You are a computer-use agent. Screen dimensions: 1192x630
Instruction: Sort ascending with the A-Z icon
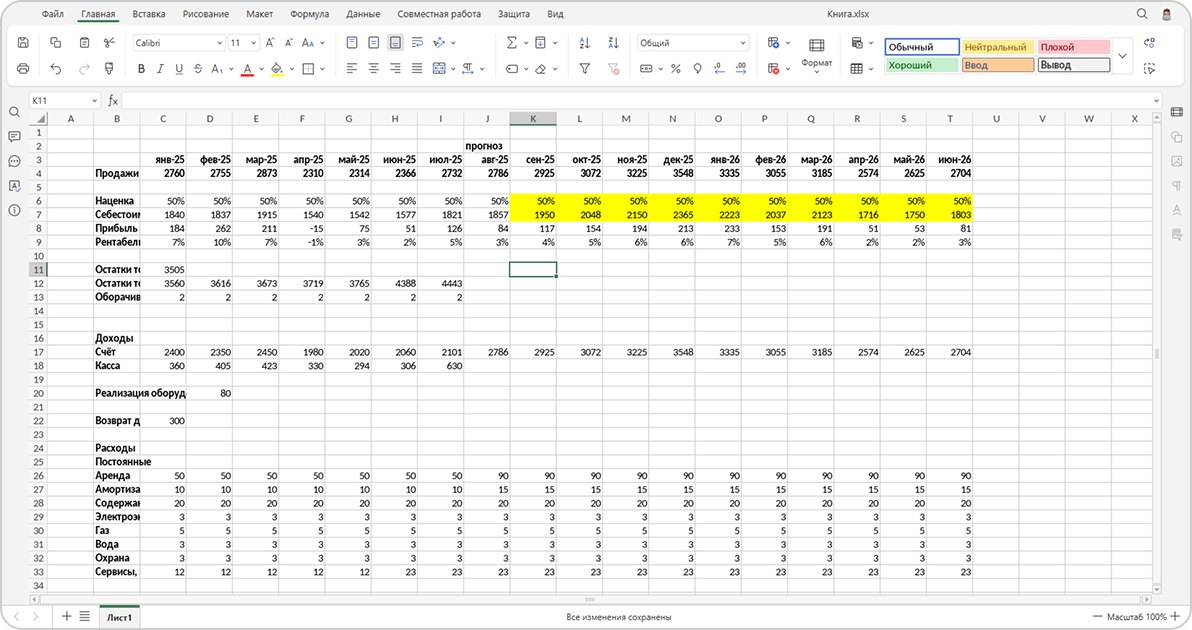tap(585, 43)
